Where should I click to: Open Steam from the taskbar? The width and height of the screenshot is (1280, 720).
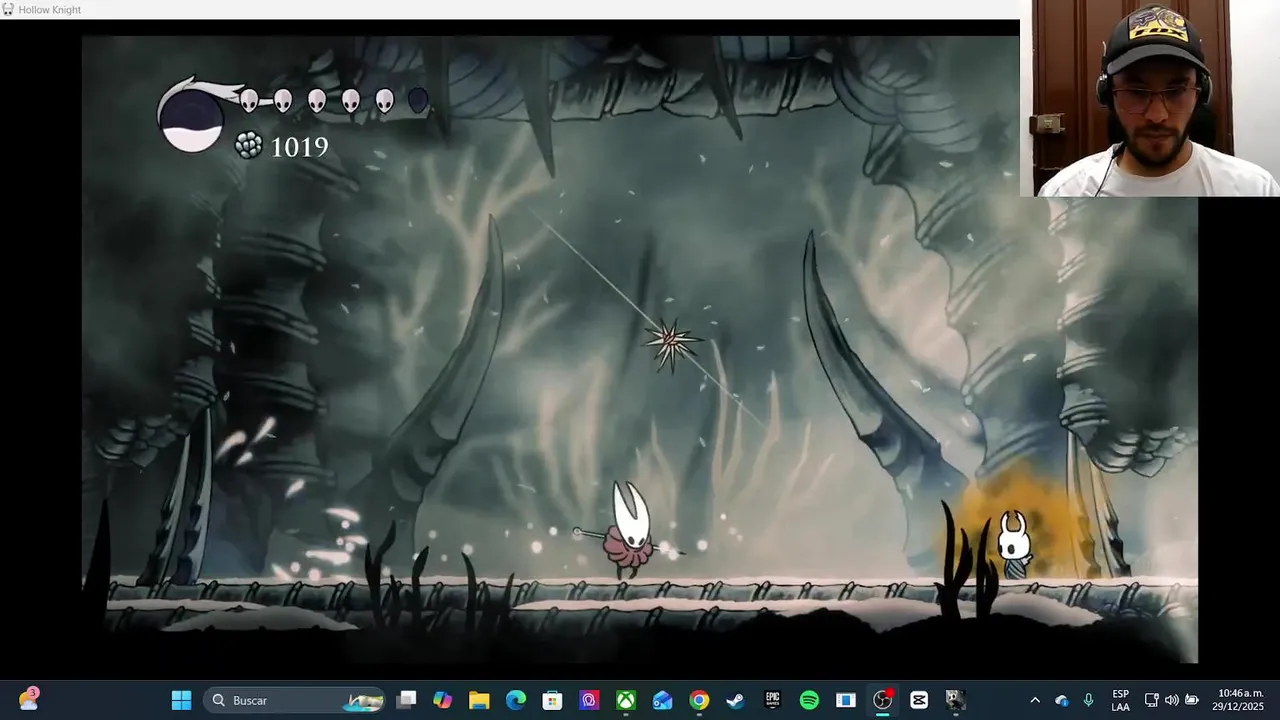(735, 700)
